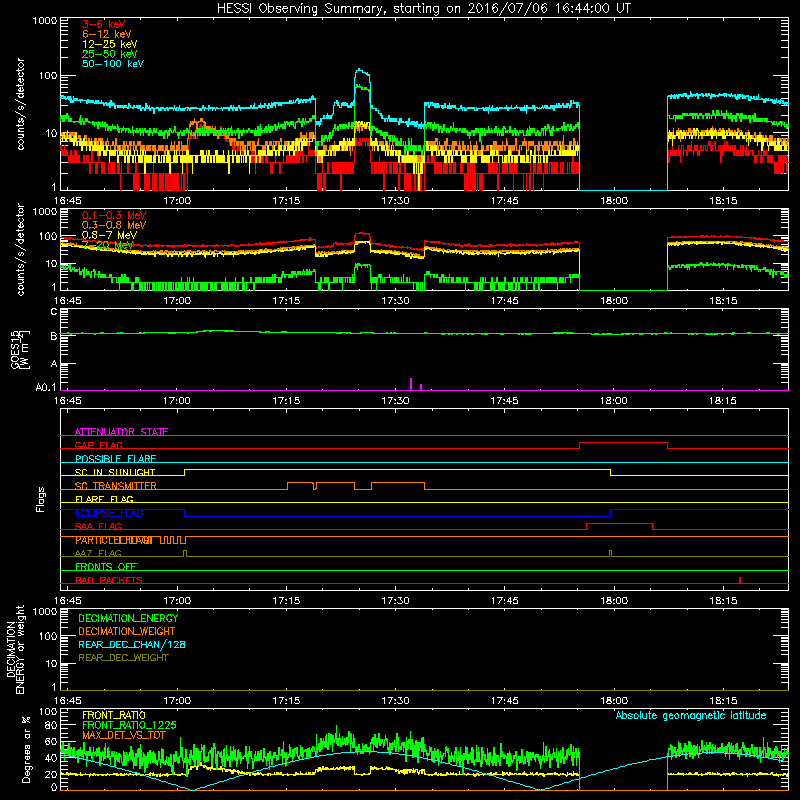Click the POSSIBLE_FLARE flag label

coord(115,459)
